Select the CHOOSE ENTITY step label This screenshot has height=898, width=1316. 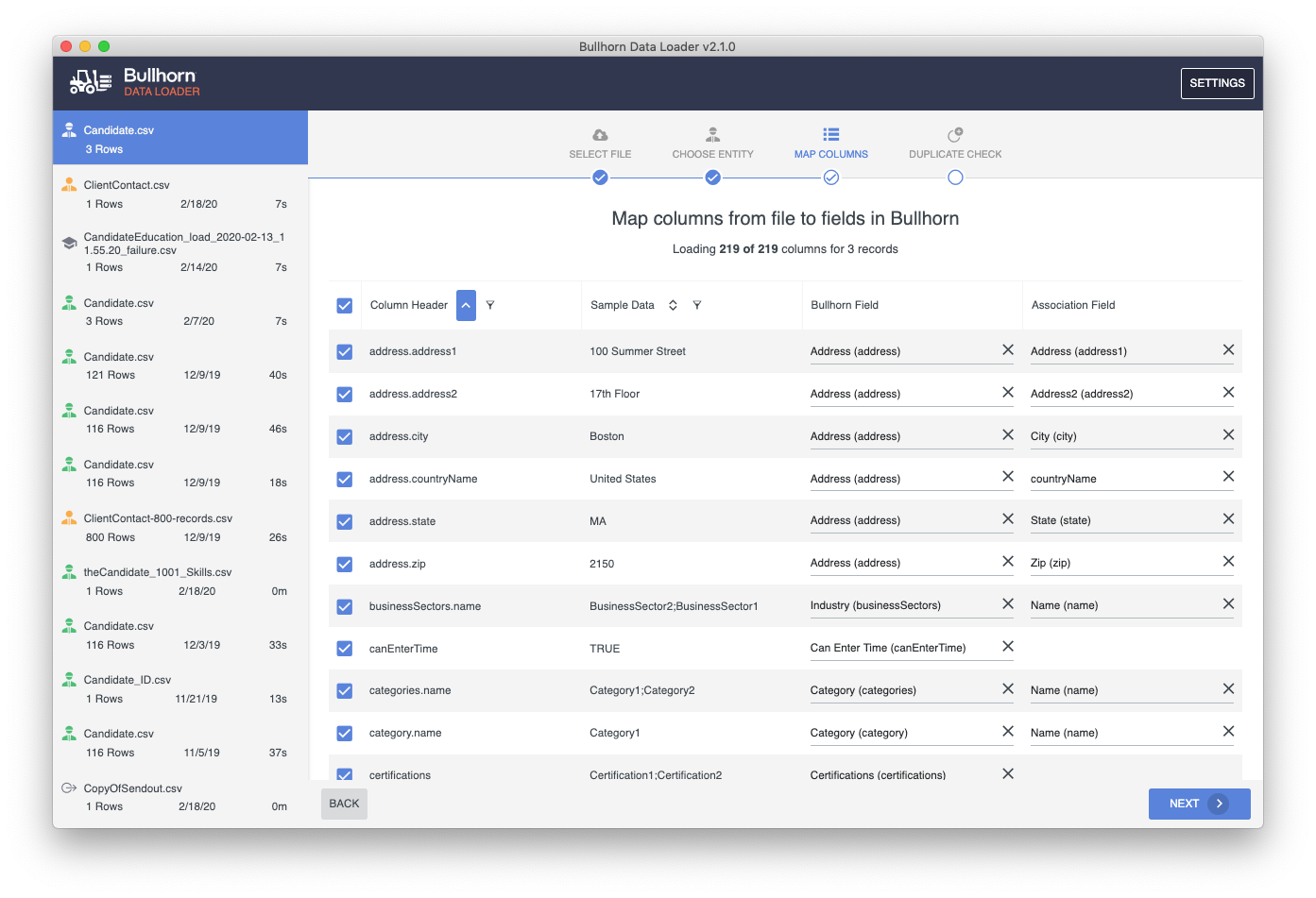click(x=713, y=154)
